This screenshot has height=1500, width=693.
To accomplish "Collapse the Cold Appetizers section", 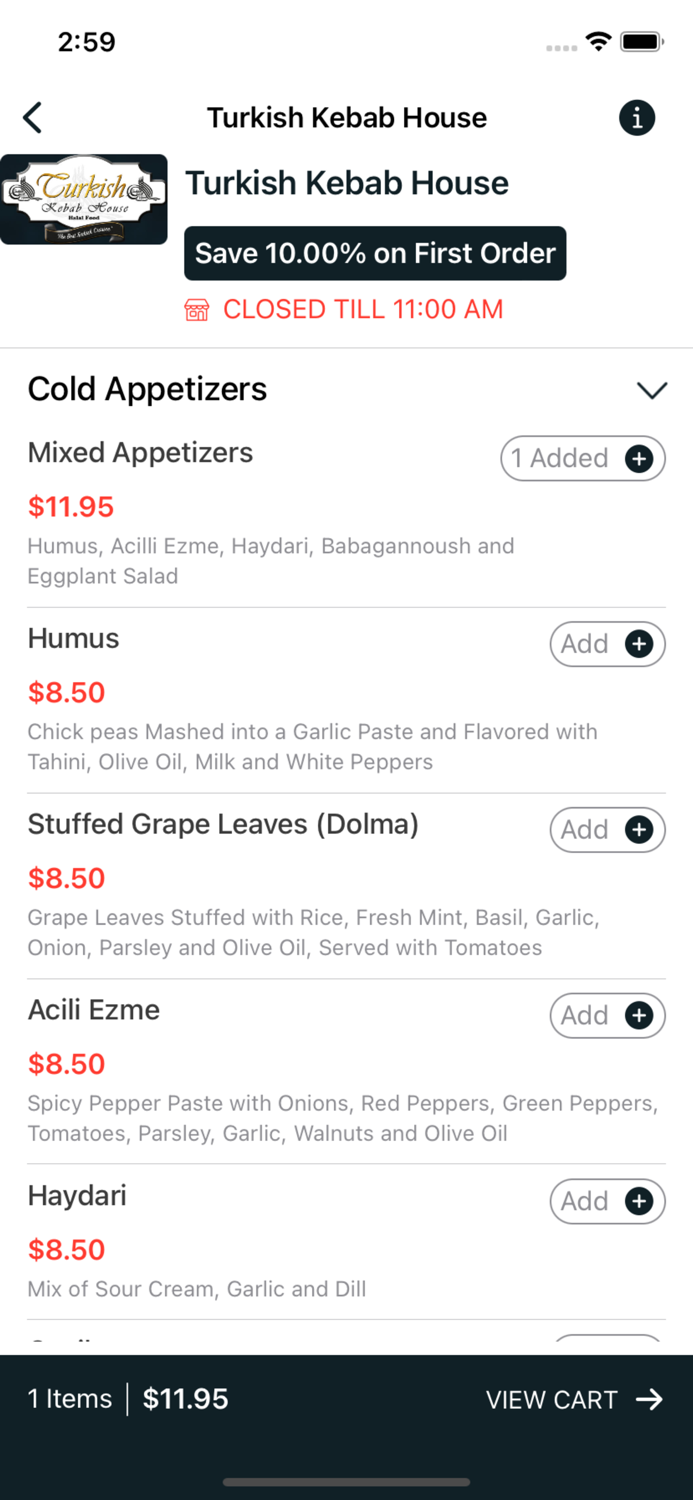I will coord(652,390).
